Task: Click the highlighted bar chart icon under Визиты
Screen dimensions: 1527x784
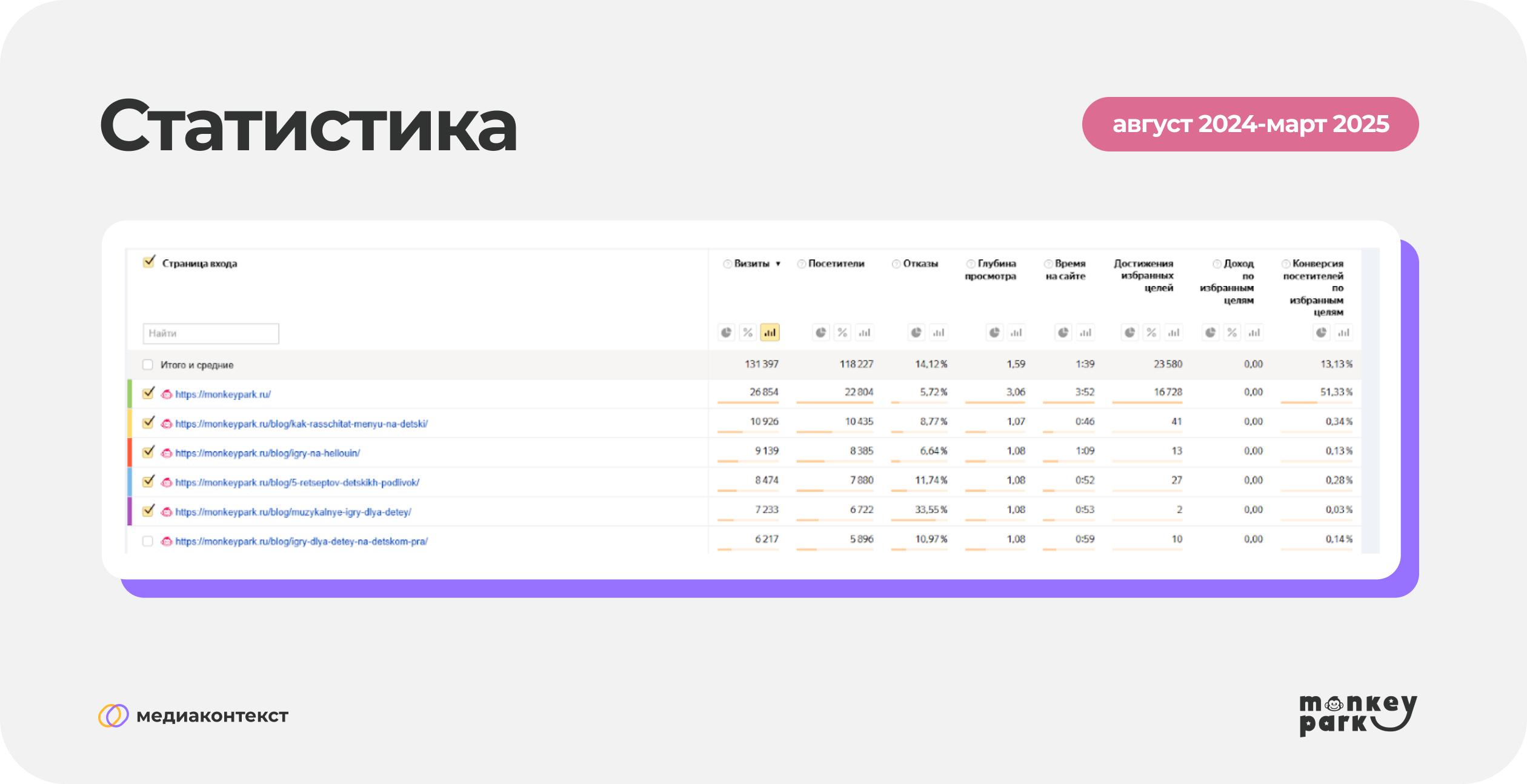Action: point(770,333)
